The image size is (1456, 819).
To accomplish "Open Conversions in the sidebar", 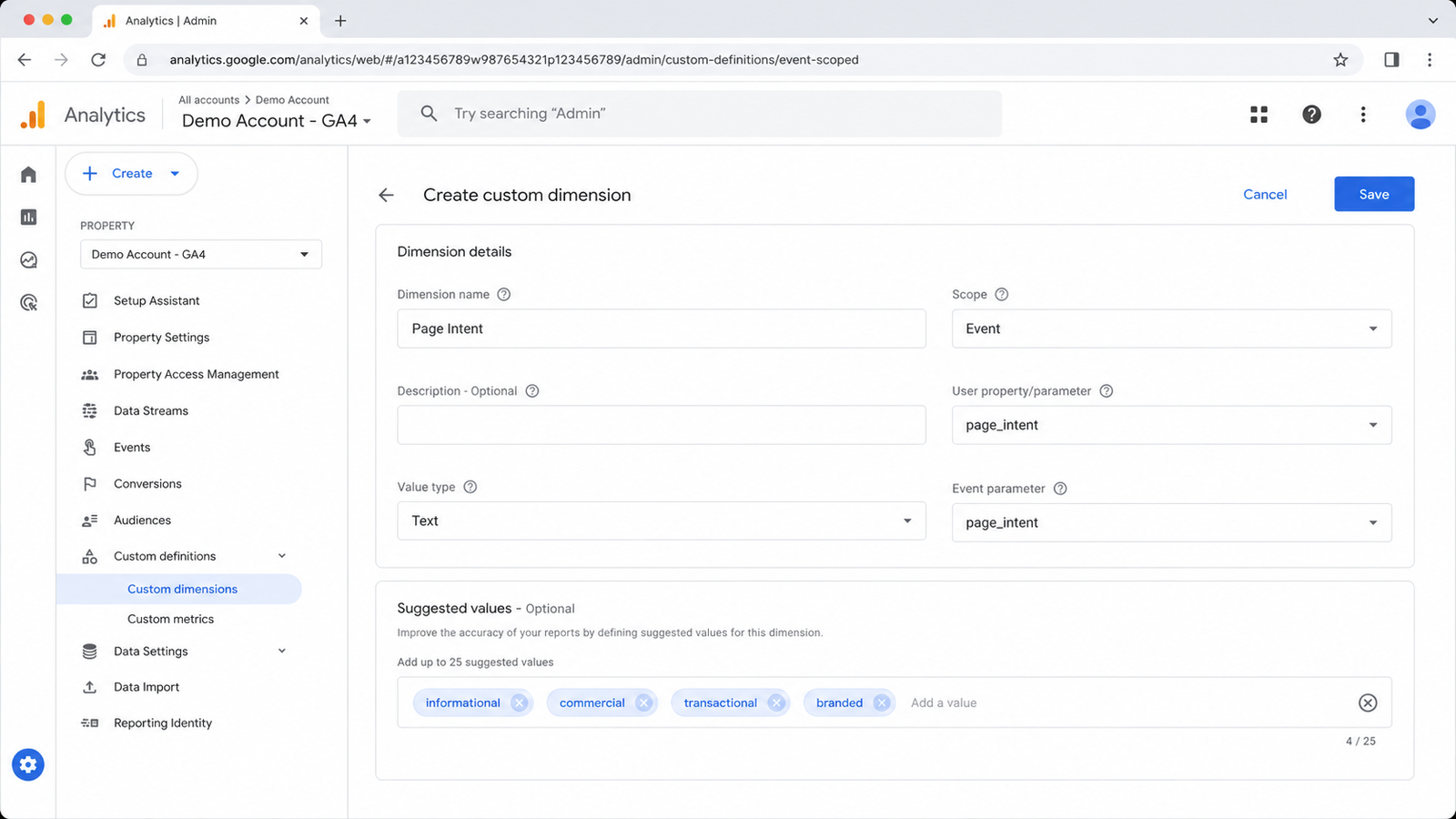I will click(x=147, y=483).
